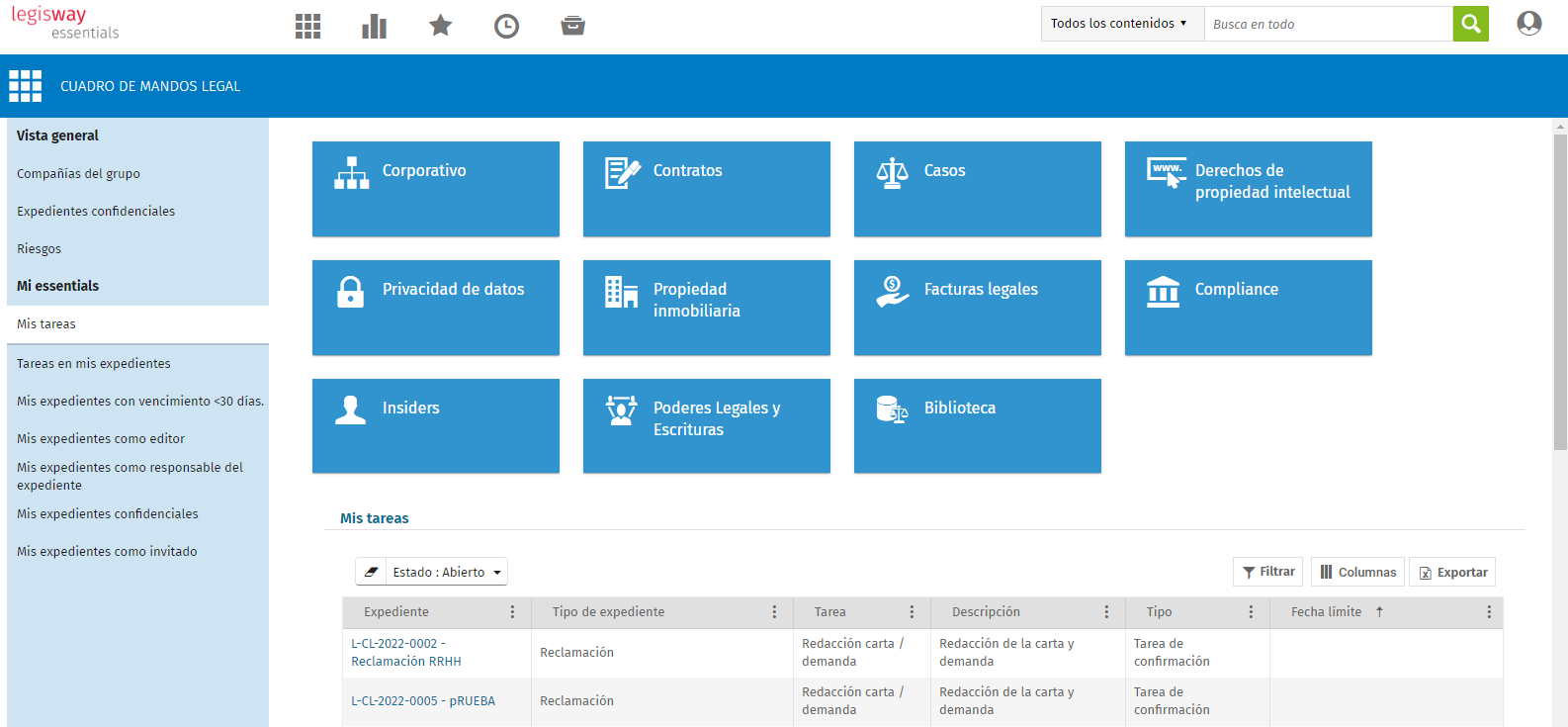1568x727 pixels.
Task: Expand the 'Estado : Abierto' filter dropdown
Action: point(447,572)
